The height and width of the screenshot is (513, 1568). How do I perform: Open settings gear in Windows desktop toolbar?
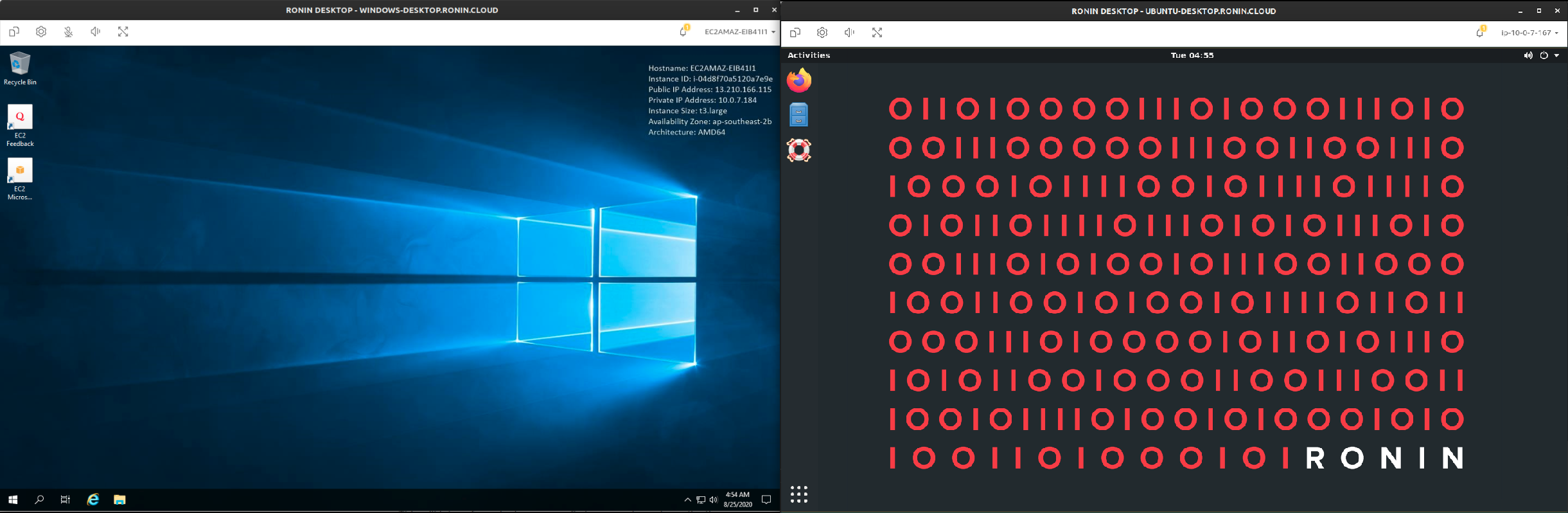[41, 32]
